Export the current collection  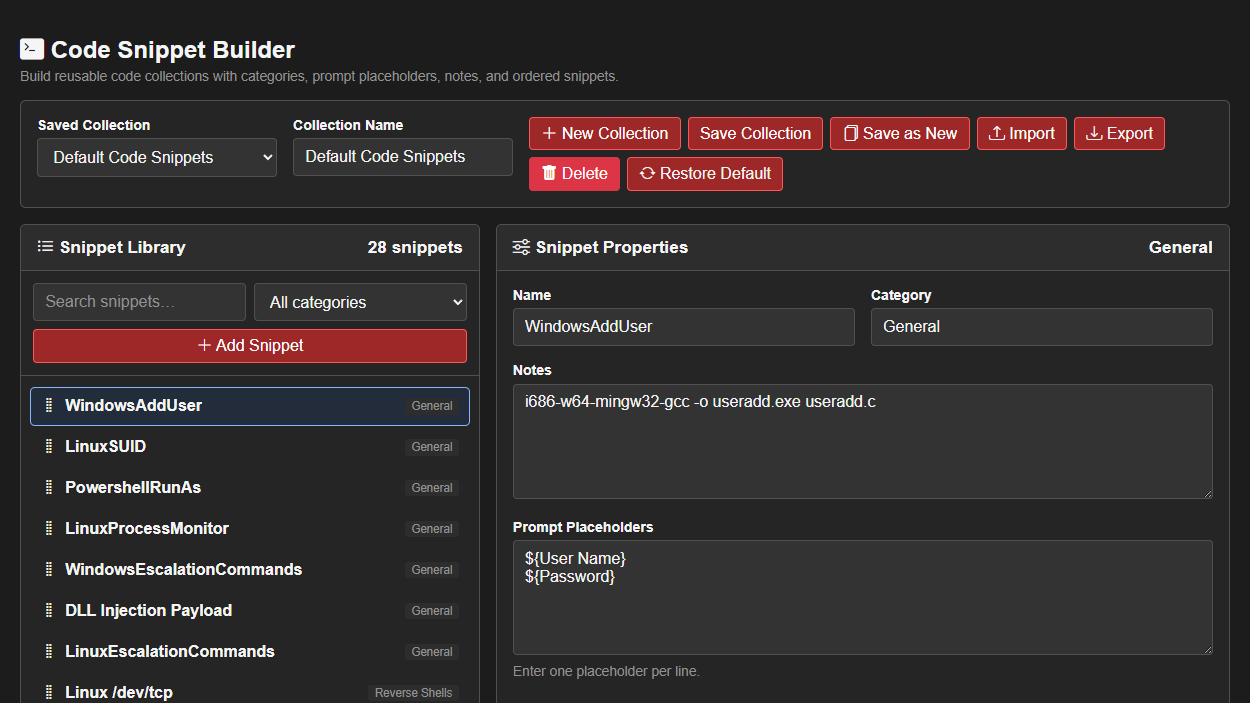point(1119,134)
